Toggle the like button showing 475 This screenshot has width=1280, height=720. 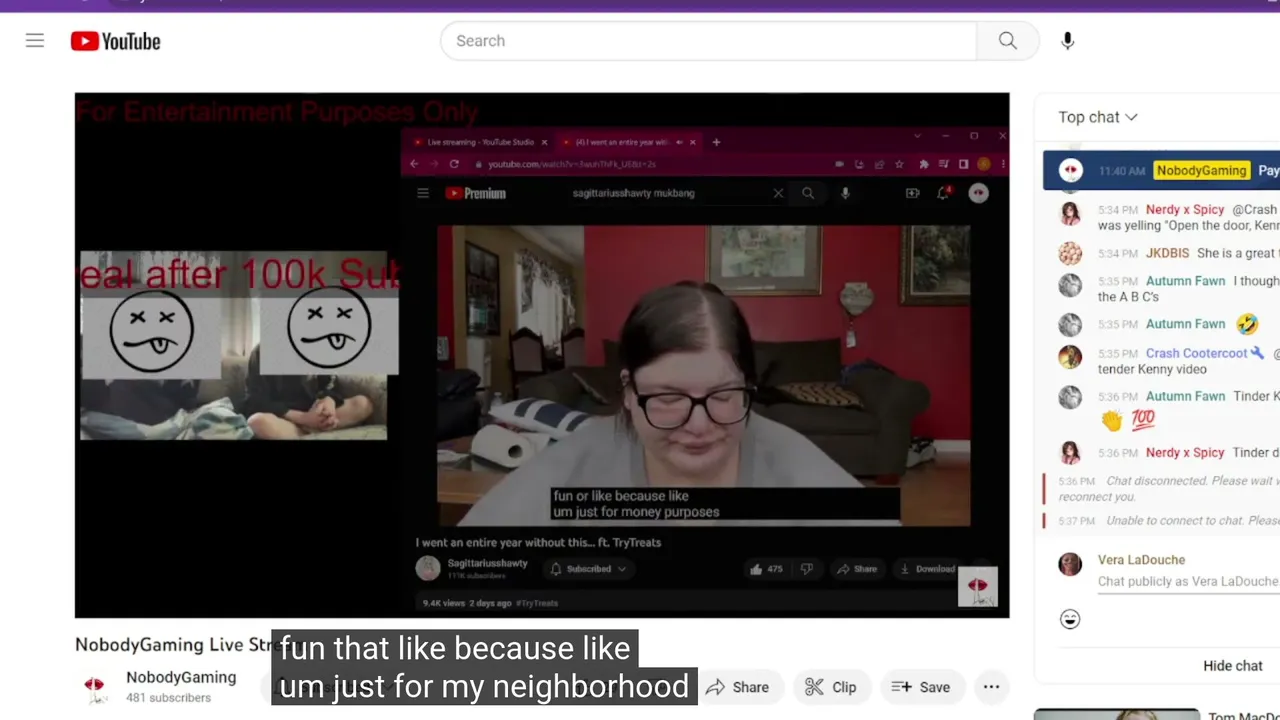coord(767,569)
